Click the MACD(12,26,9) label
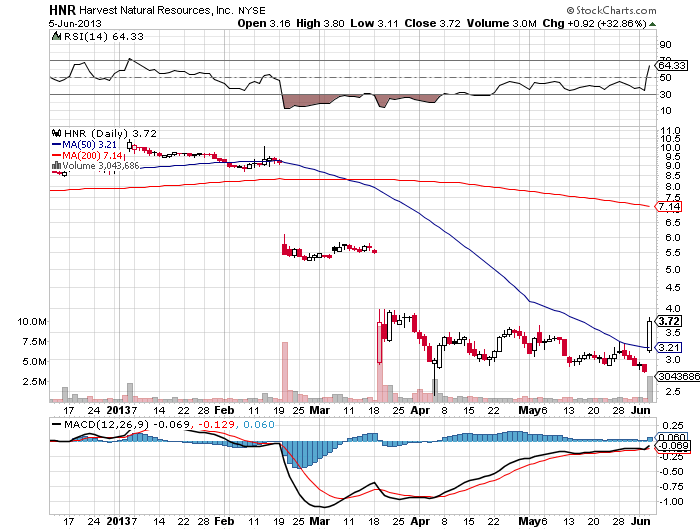 coord(107,424)
